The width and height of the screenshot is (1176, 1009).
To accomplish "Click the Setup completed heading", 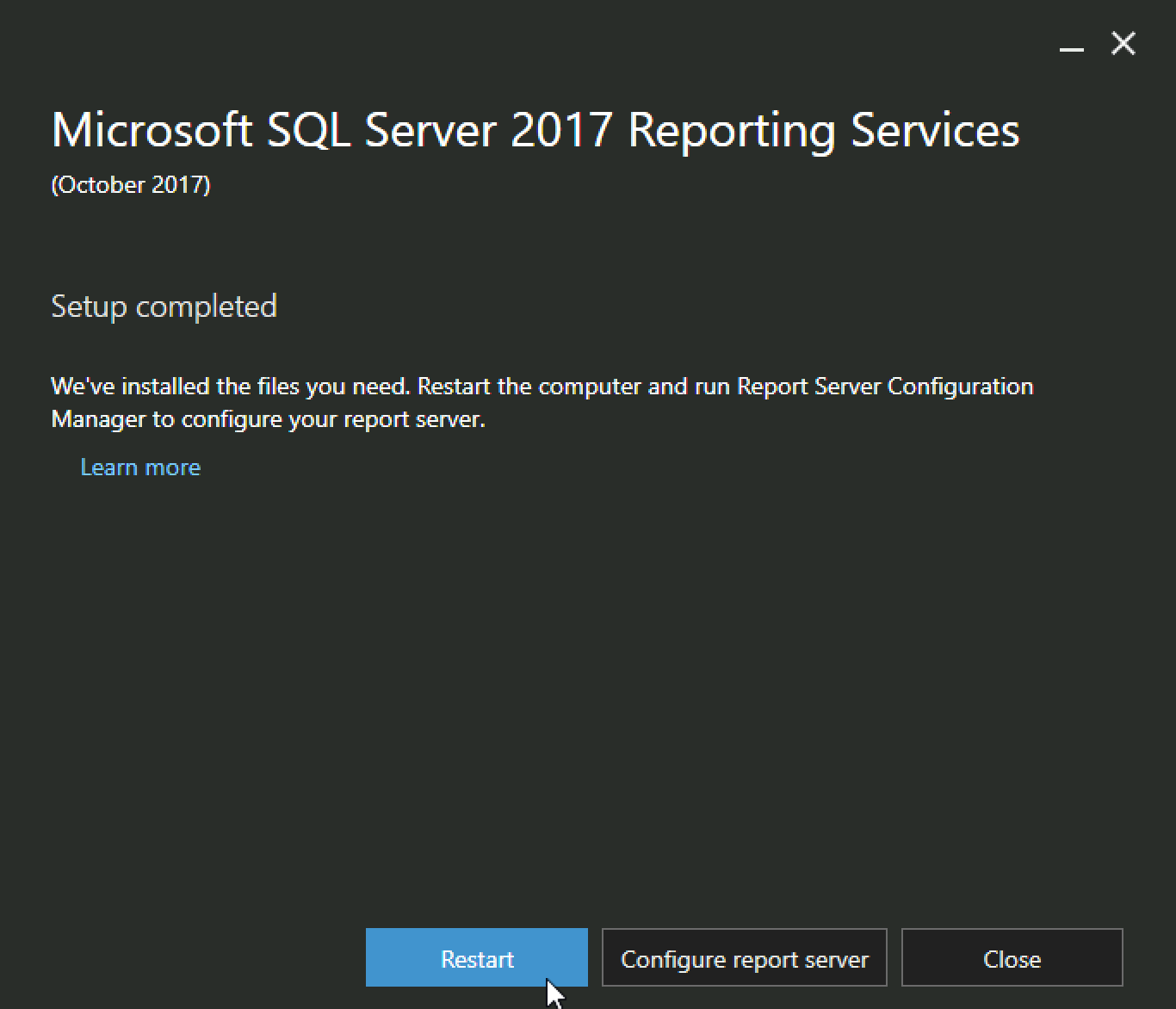I will 164,306.
